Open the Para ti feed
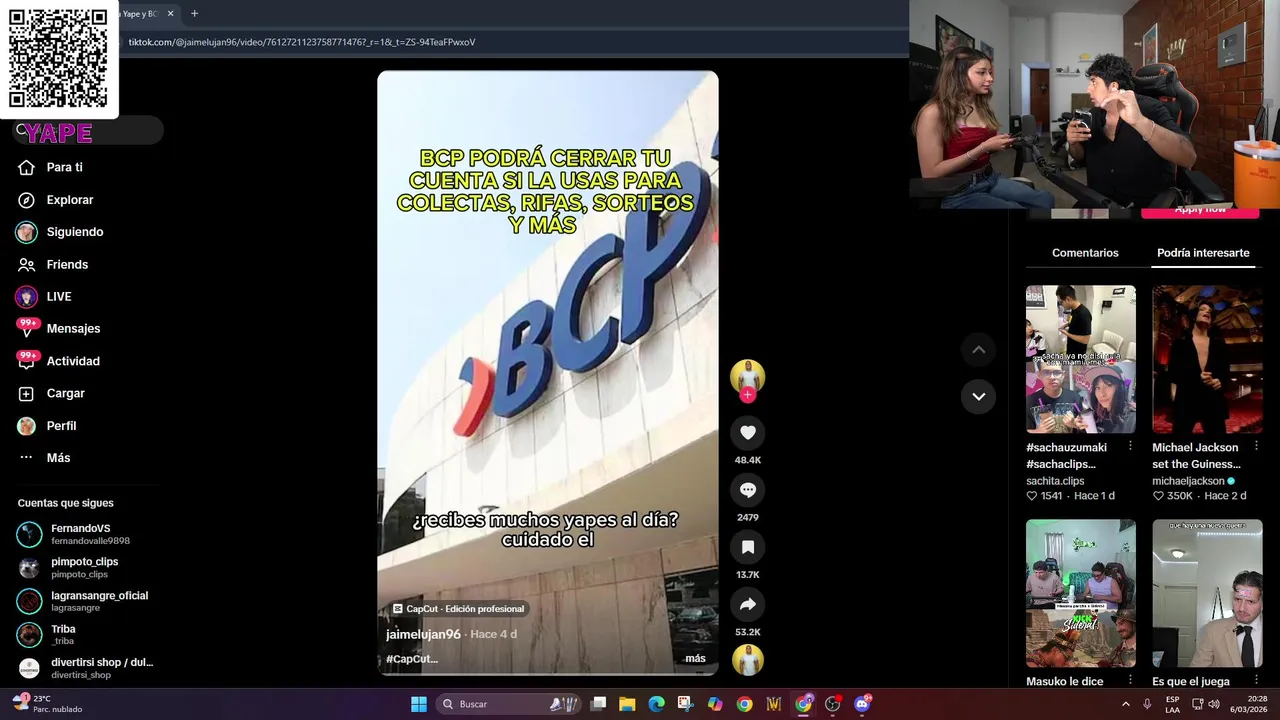The width and height of the screenshot is (1280, 720). 64,167
